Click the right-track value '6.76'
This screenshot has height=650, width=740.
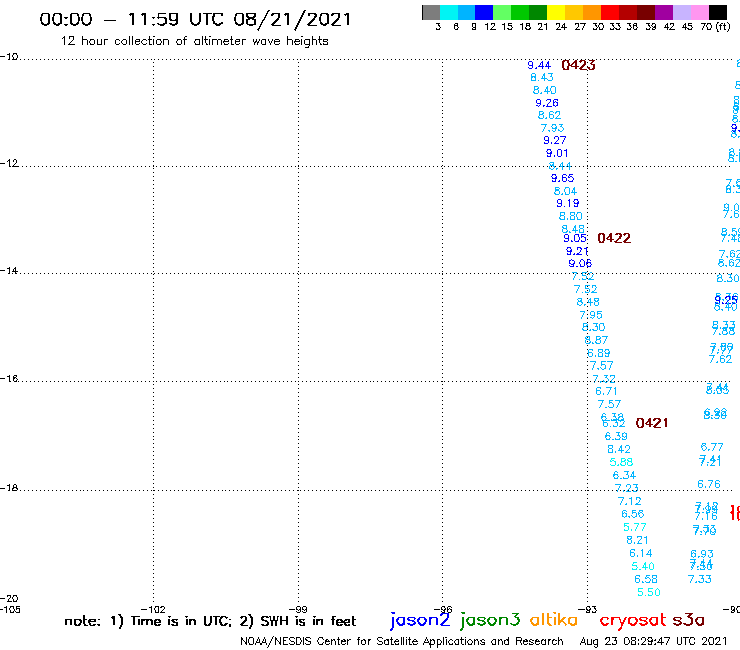tap(709, 484)
